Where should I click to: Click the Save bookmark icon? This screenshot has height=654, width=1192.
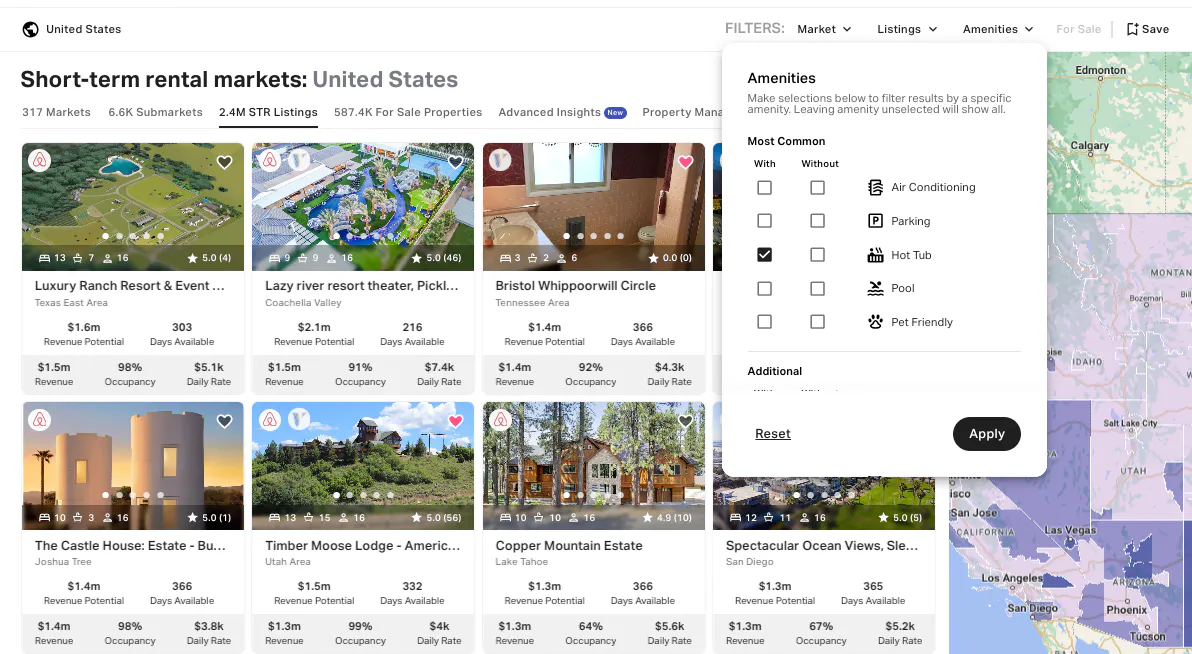click(1132, 29)
